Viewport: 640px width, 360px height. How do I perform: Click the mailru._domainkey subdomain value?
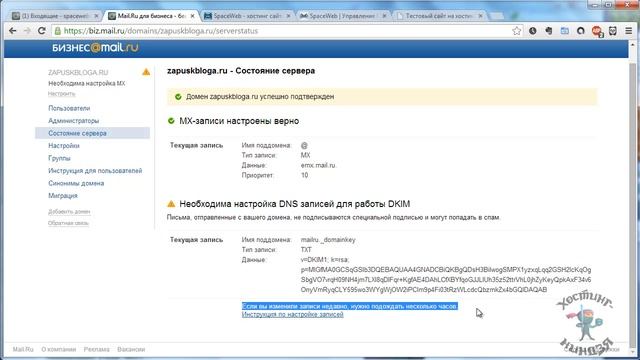(x=328, y=240)
